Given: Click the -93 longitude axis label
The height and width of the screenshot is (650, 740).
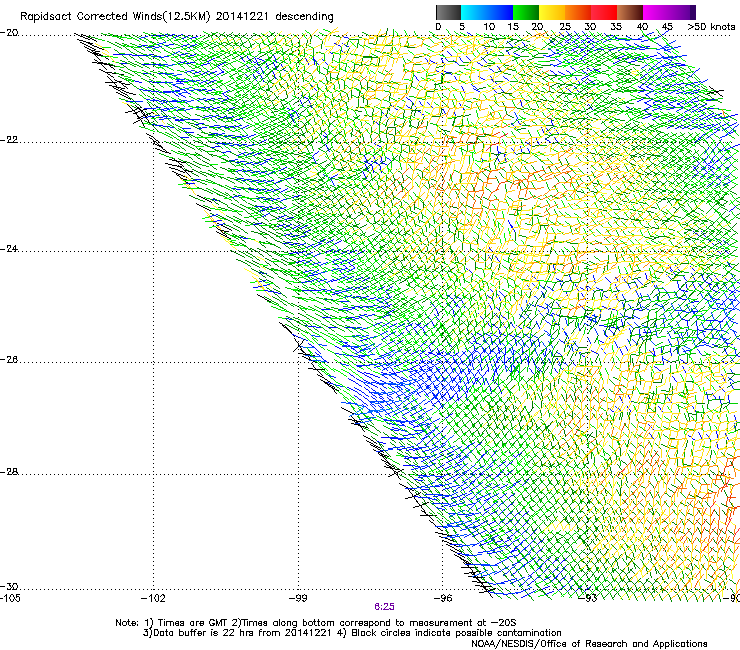Looking at the screenshot, I should point(588,598).
